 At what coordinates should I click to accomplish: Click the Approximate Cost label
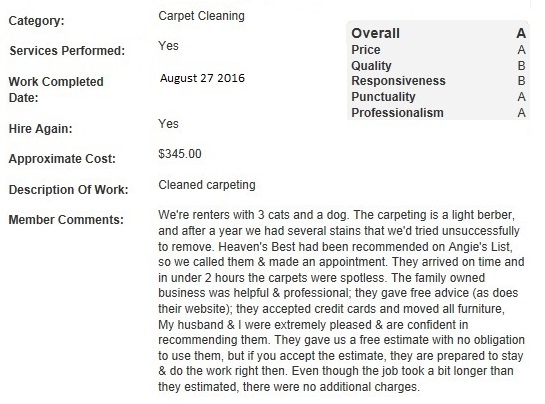[62, 159]
